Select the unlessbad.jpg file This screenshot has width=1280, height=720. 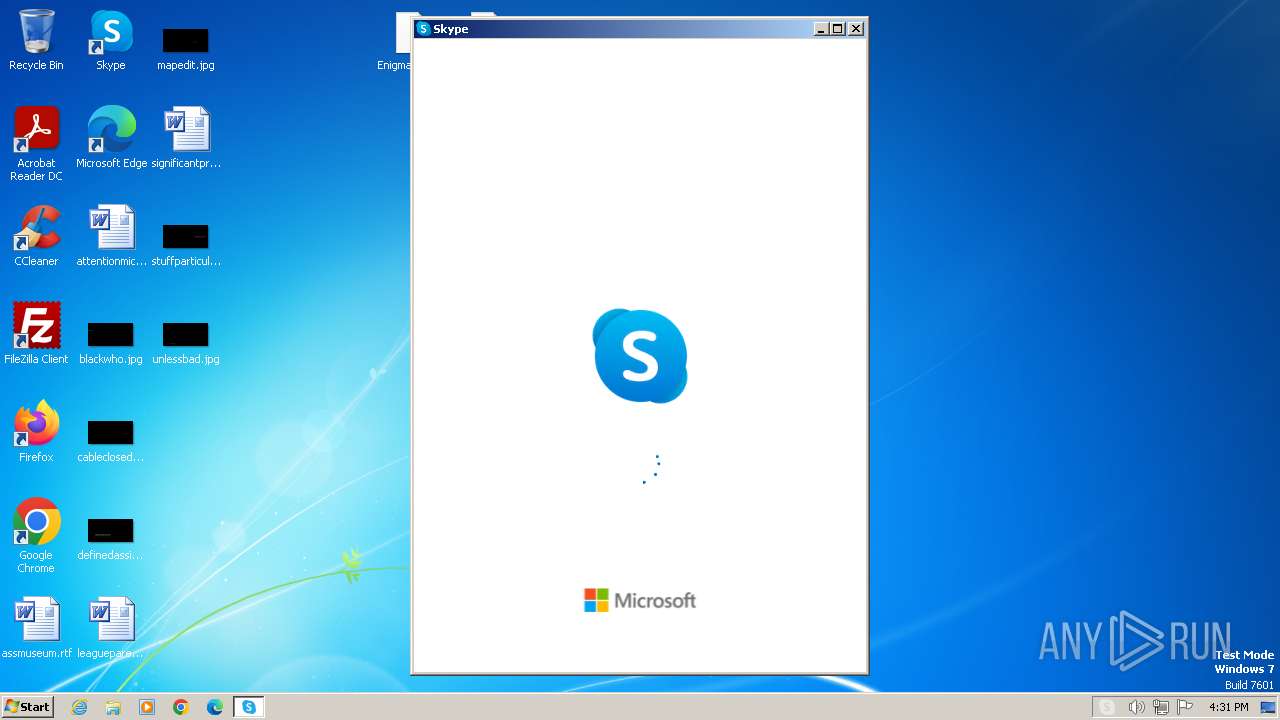click(x=186, y=342)
